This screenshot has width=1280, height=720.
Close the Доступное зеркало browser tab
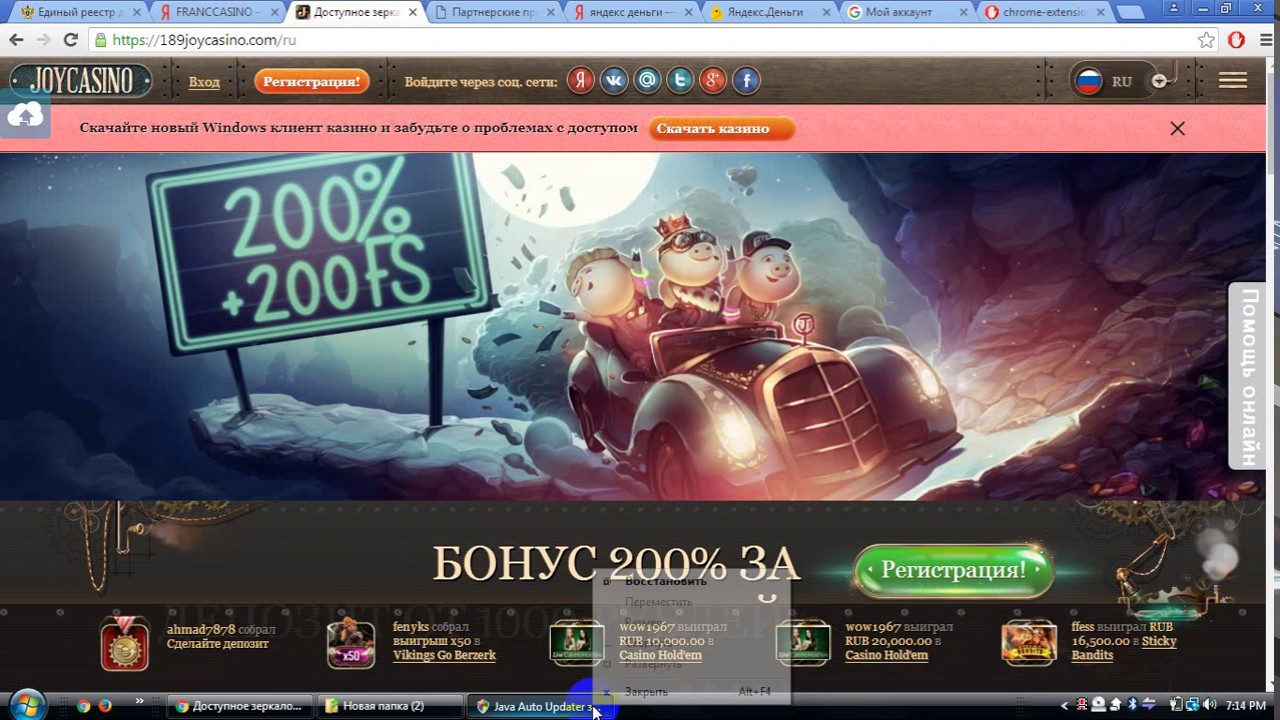[x=412, y=13]
